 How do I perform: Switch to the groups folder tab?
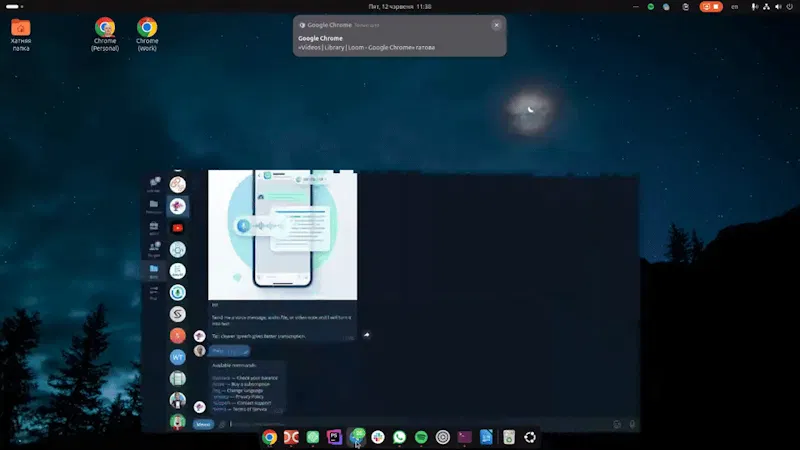pyautogui.click(x=154, y=249)
